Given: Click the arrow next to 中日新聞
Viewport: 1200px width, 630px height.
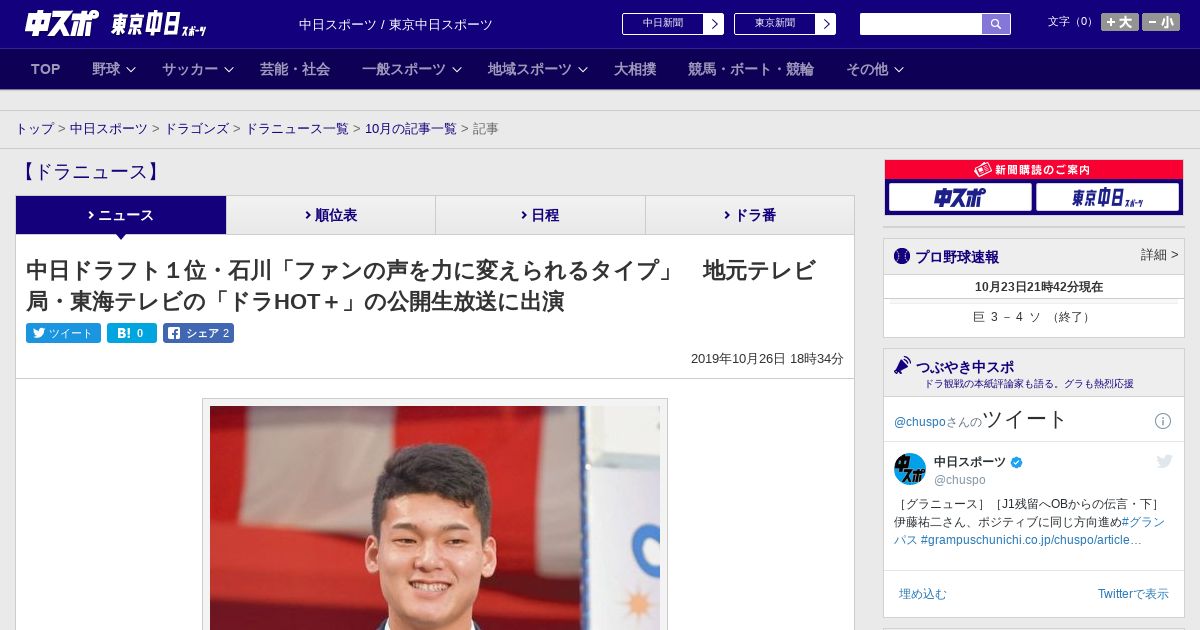Looking at the screenshot, I should click(713, 24).
